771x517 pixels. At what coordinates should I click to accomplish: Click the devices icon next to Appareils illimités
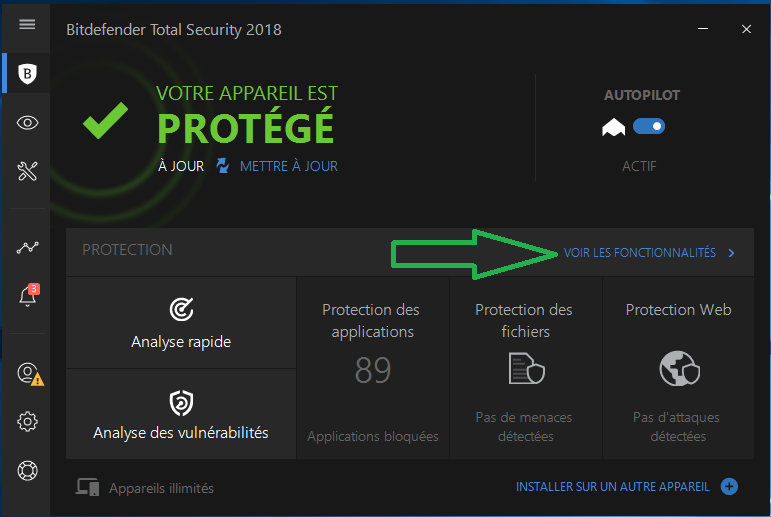pyautogui.click(x=88, y=487)
